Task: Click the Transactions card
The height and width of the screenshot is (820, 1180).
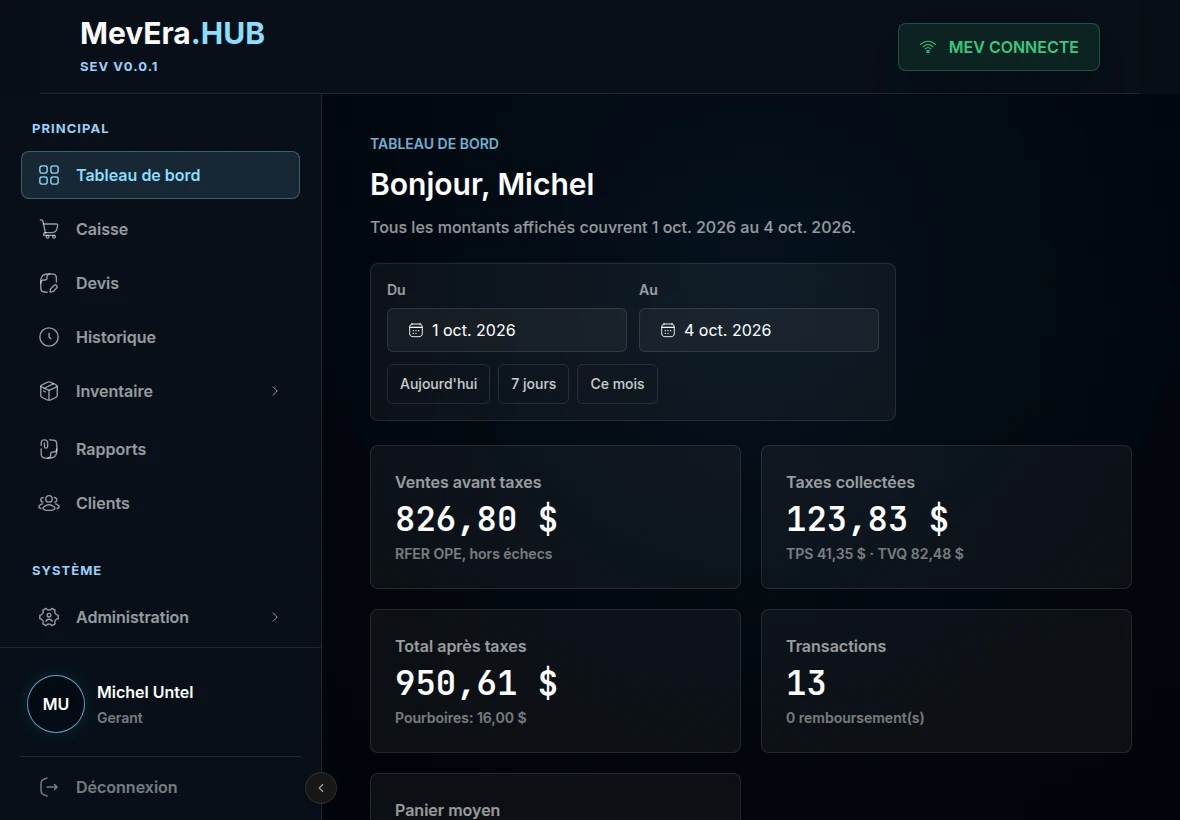Action: [946, 681]
